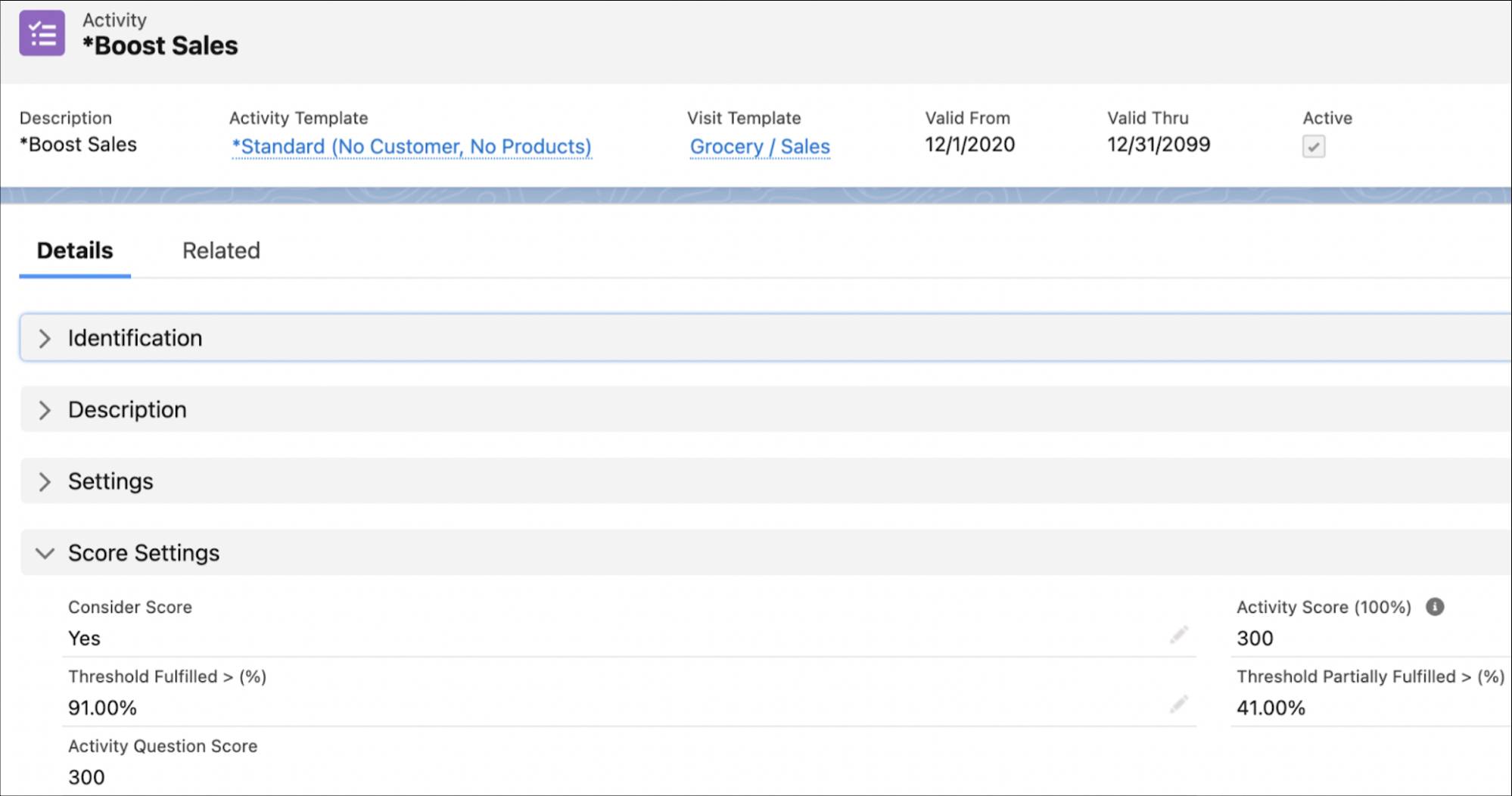Expand the Identification section
The height and width of the screenshot is (796, 1512).
coord(765,337)
